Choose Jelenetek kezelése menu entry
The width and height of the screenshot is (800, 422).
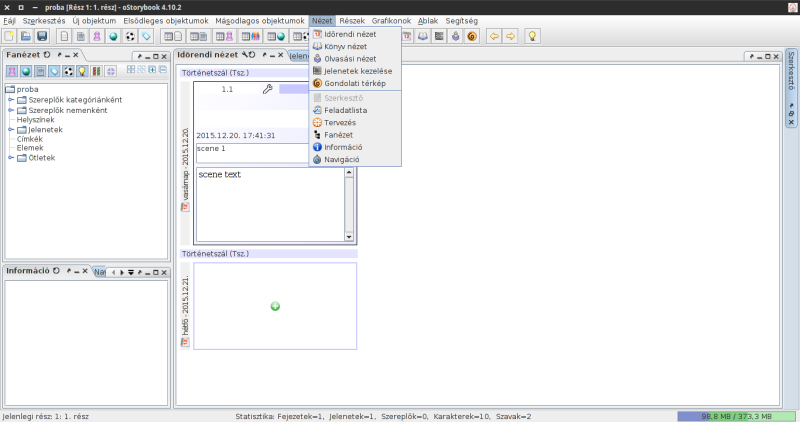(x=355, y=71)
